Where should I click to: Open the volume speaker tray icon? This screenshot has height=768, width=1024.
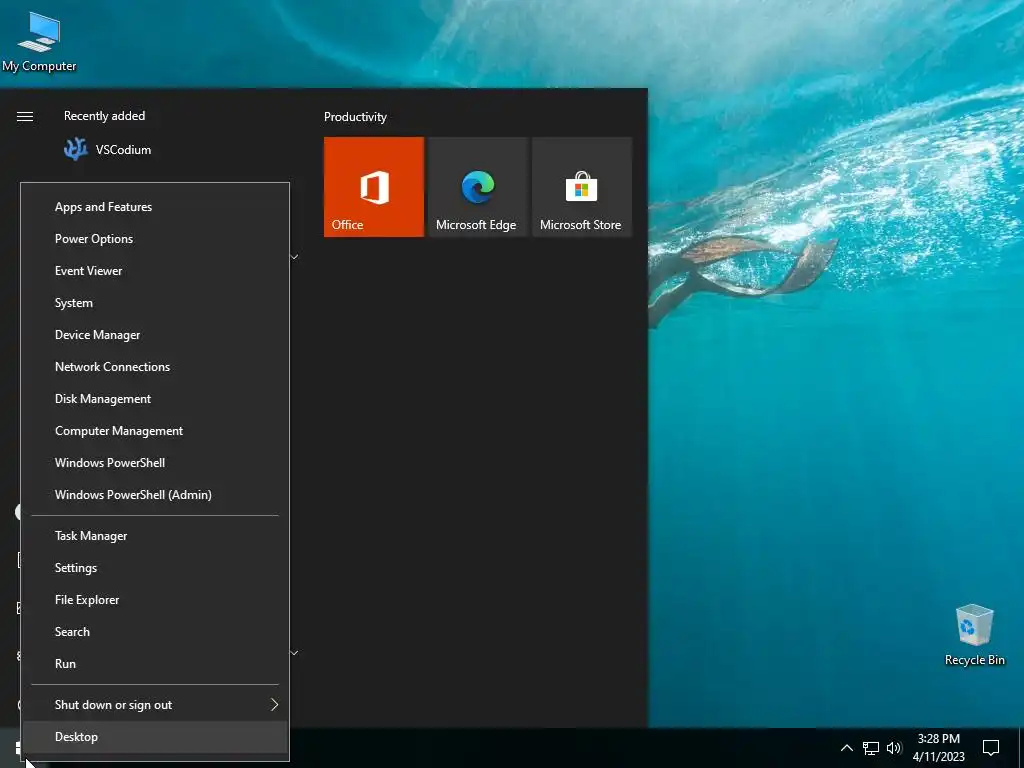[894, 748]
